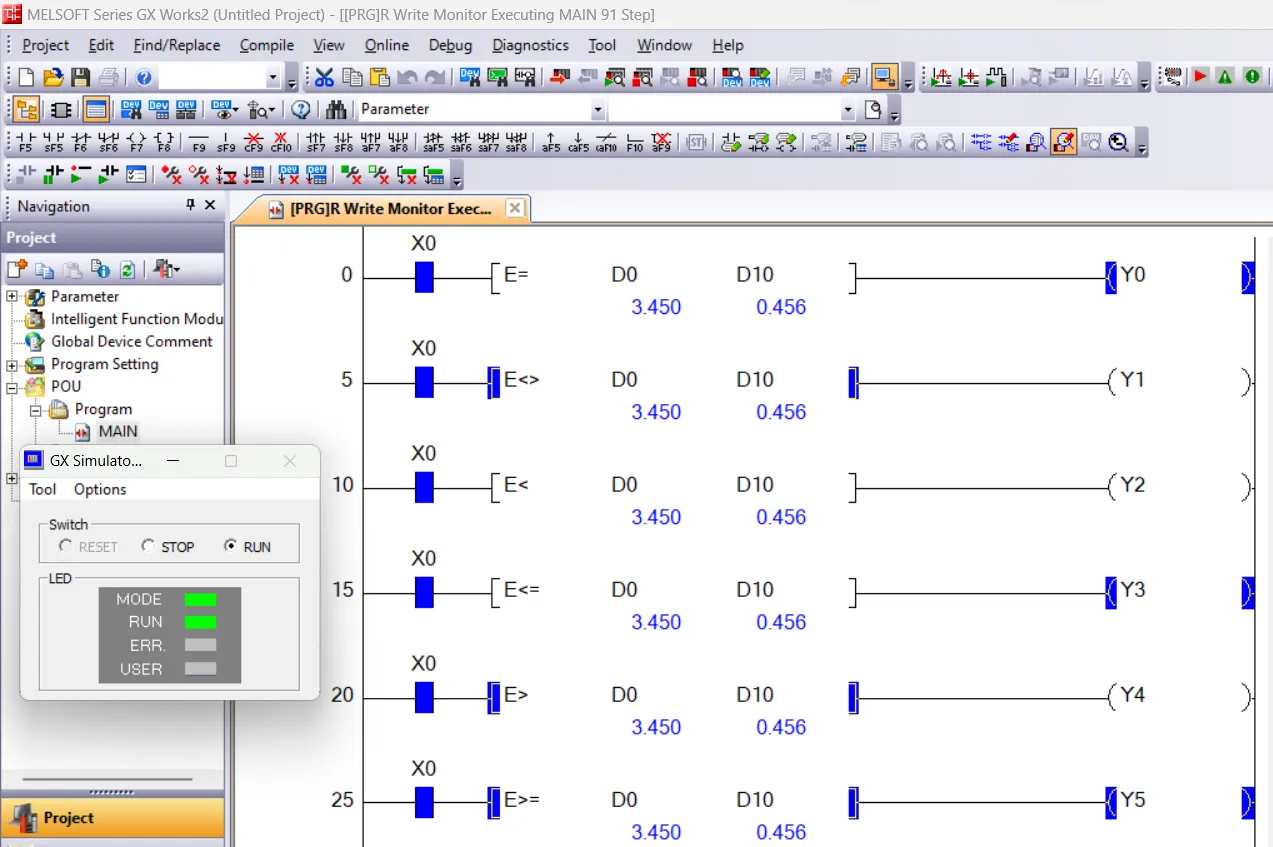Open the dropdown right of the help icon
Image resolution: width=1273 pixels, height=847 pixels.
tap(274, 77)
